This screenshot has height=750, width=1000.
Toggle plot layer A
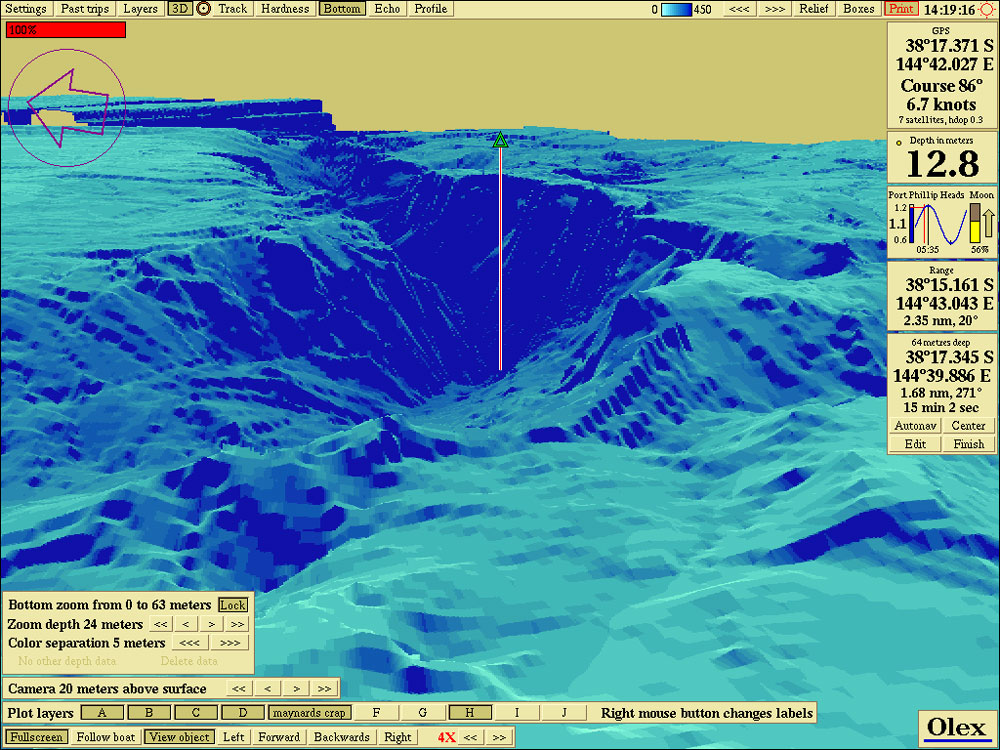coord(102,713)
